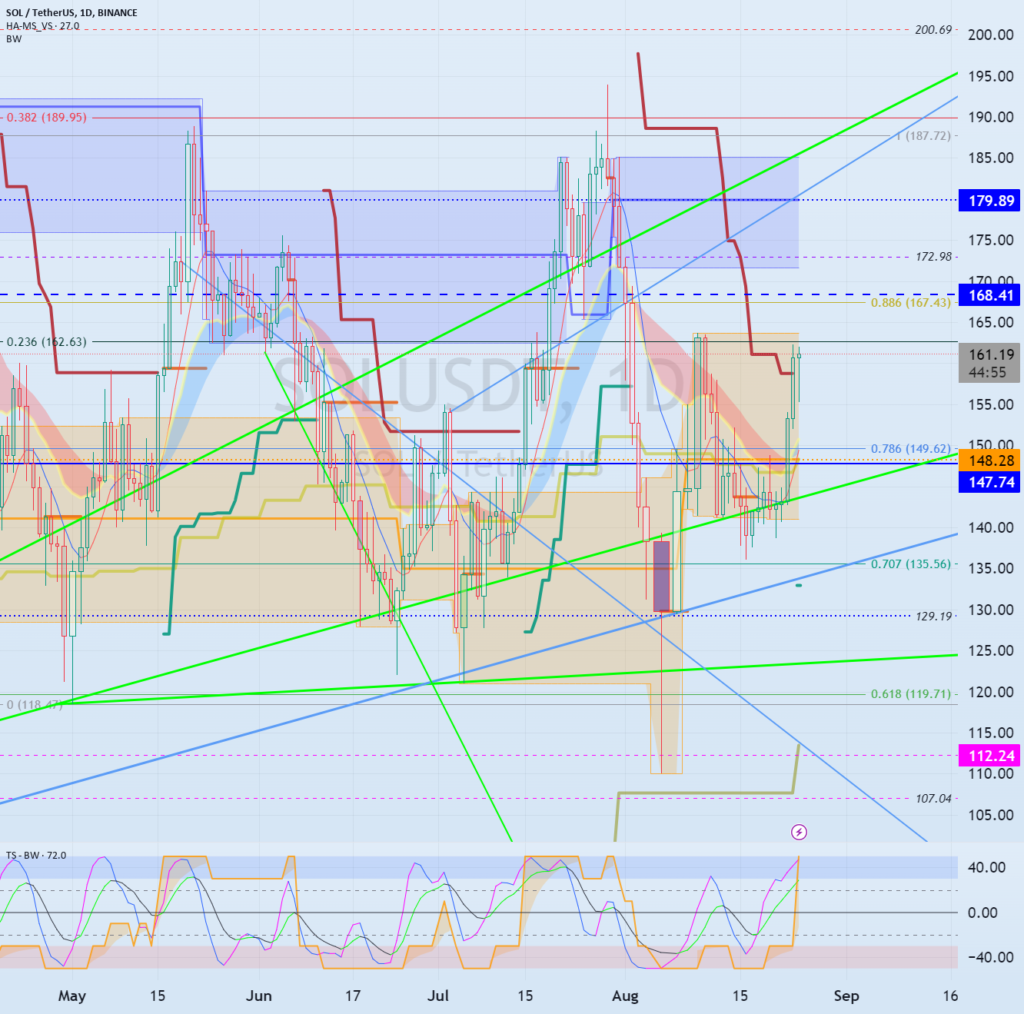
Task: Click the current price label 161.19
Action: [987, 354]
